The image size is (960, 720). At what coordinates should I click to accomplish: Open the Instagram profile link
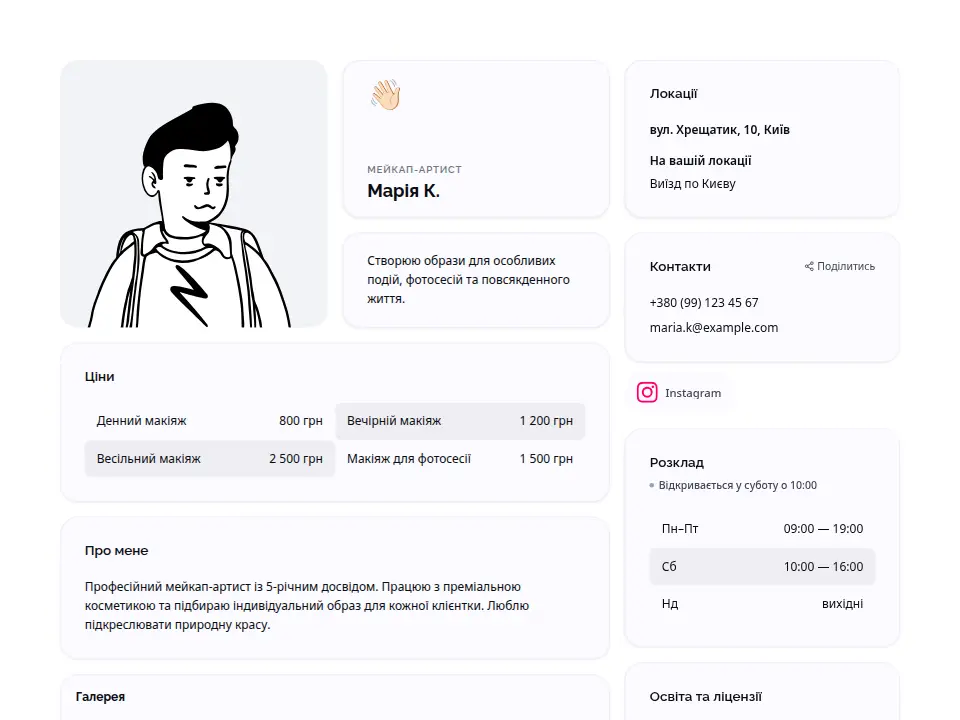(x=679, y=392)
